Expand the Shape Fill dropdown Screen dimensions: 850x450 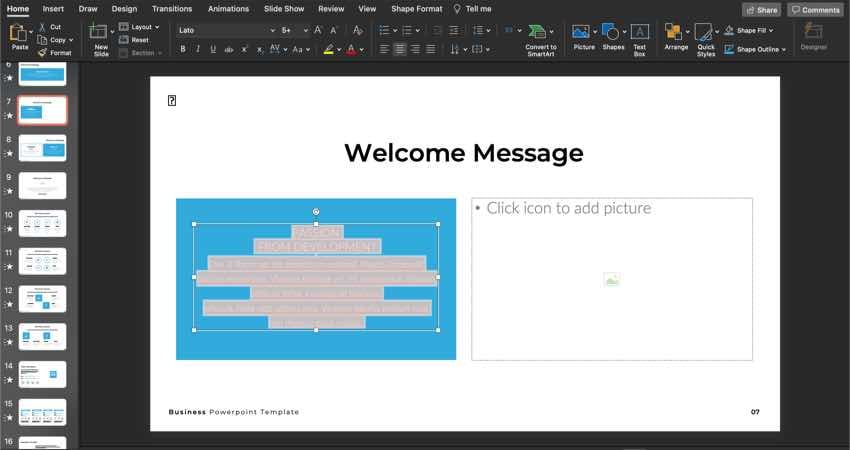[x=759, y=30]
